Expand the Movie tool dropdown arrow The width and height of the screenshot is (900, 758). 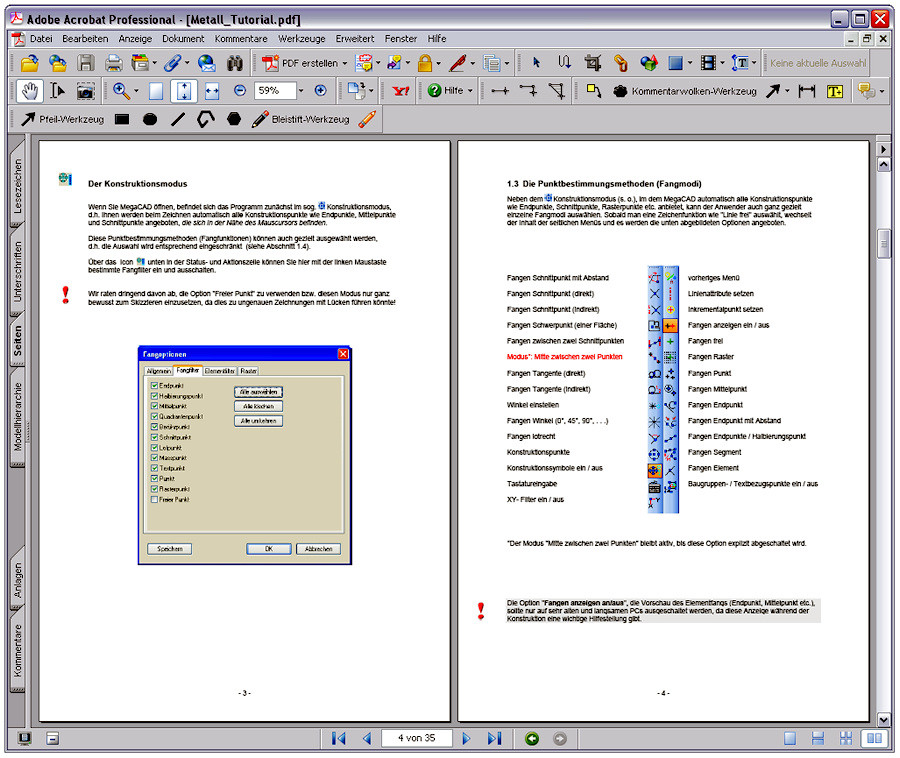tap(723, 64)
